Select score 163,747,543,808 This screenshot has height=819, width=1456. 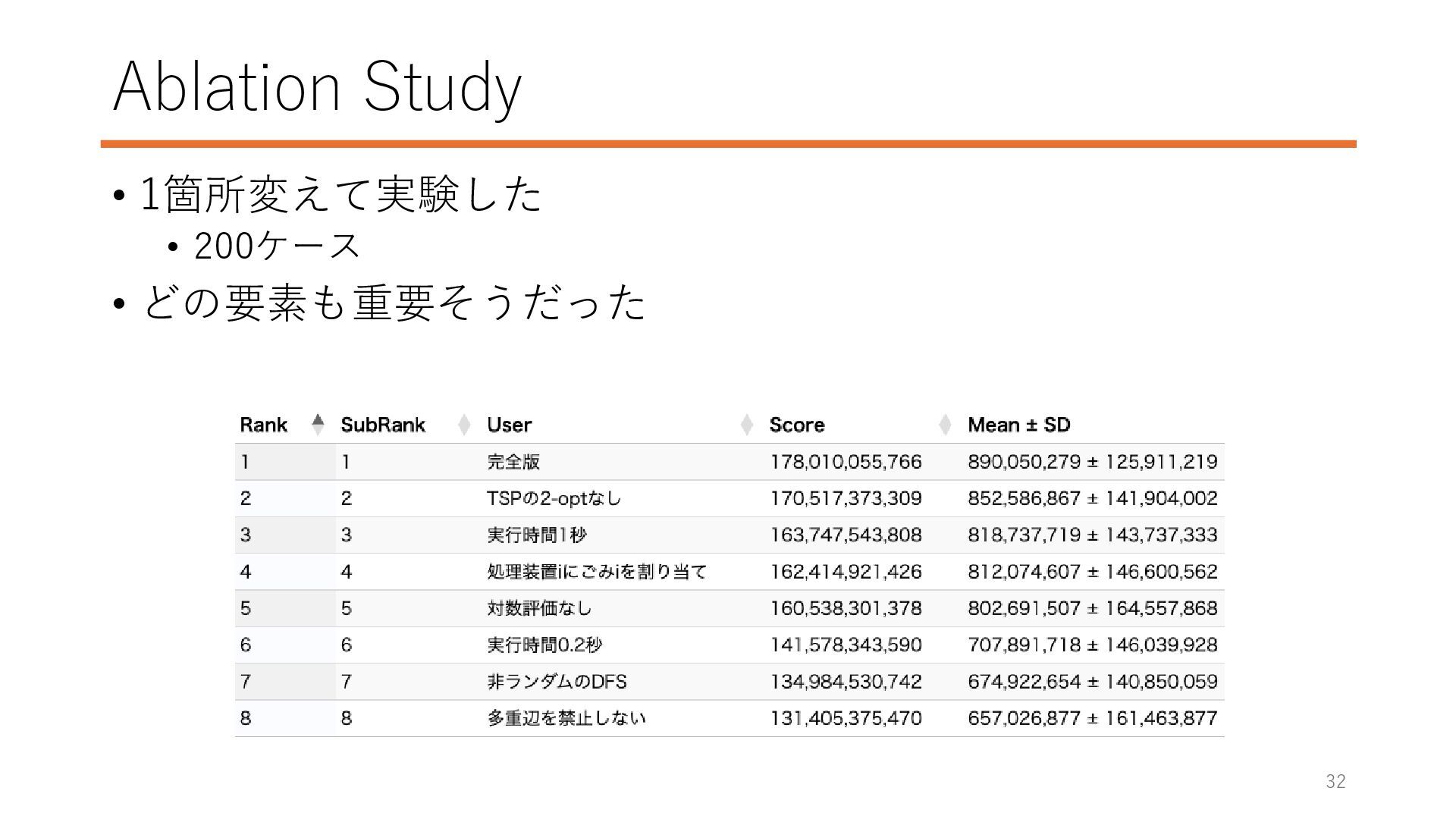tap(846, 535)
